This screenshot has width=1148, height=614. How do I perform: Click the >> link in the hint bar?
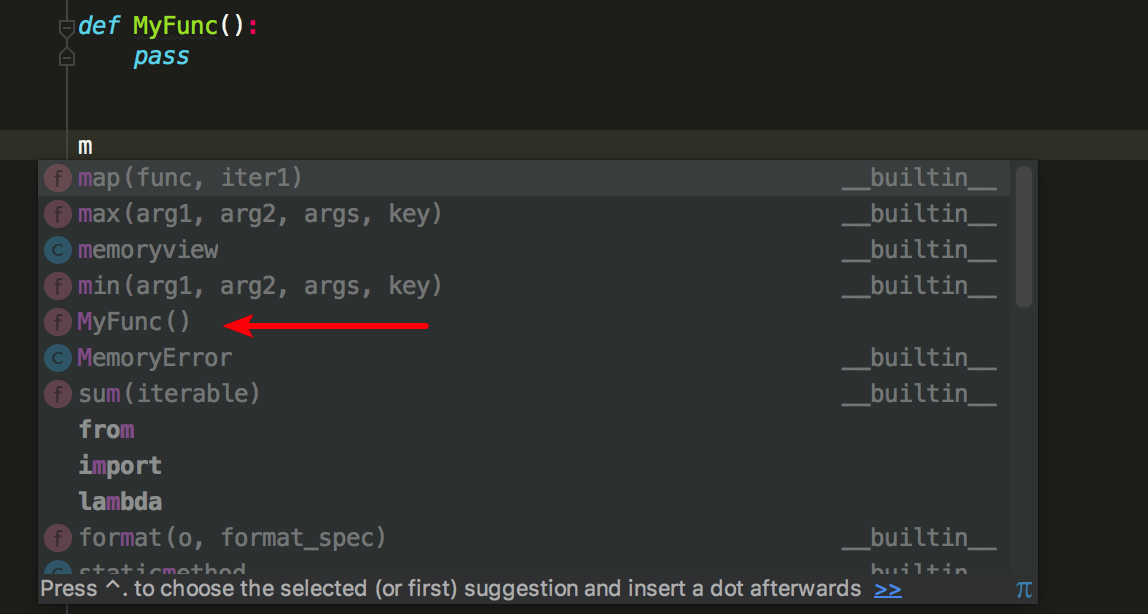887,589
